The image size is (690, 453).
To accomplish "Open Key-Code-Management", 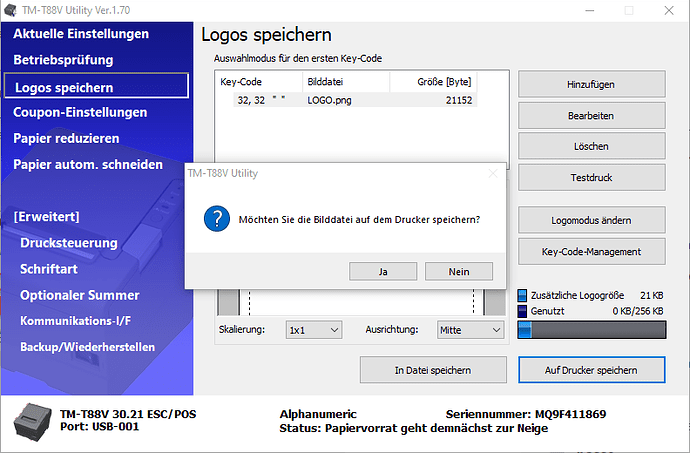I will (591, 252).
